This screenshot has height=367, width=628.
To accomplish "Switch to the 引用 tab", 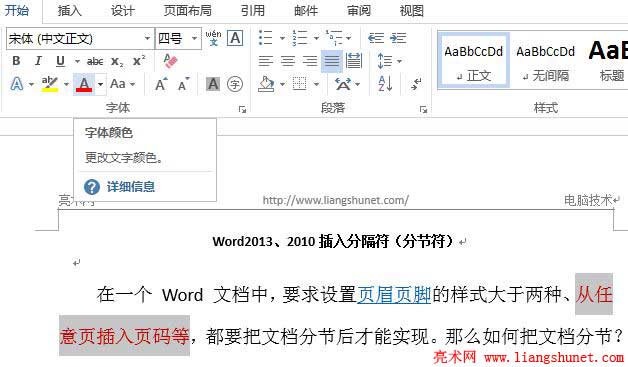I will click(x=253, y=10).
